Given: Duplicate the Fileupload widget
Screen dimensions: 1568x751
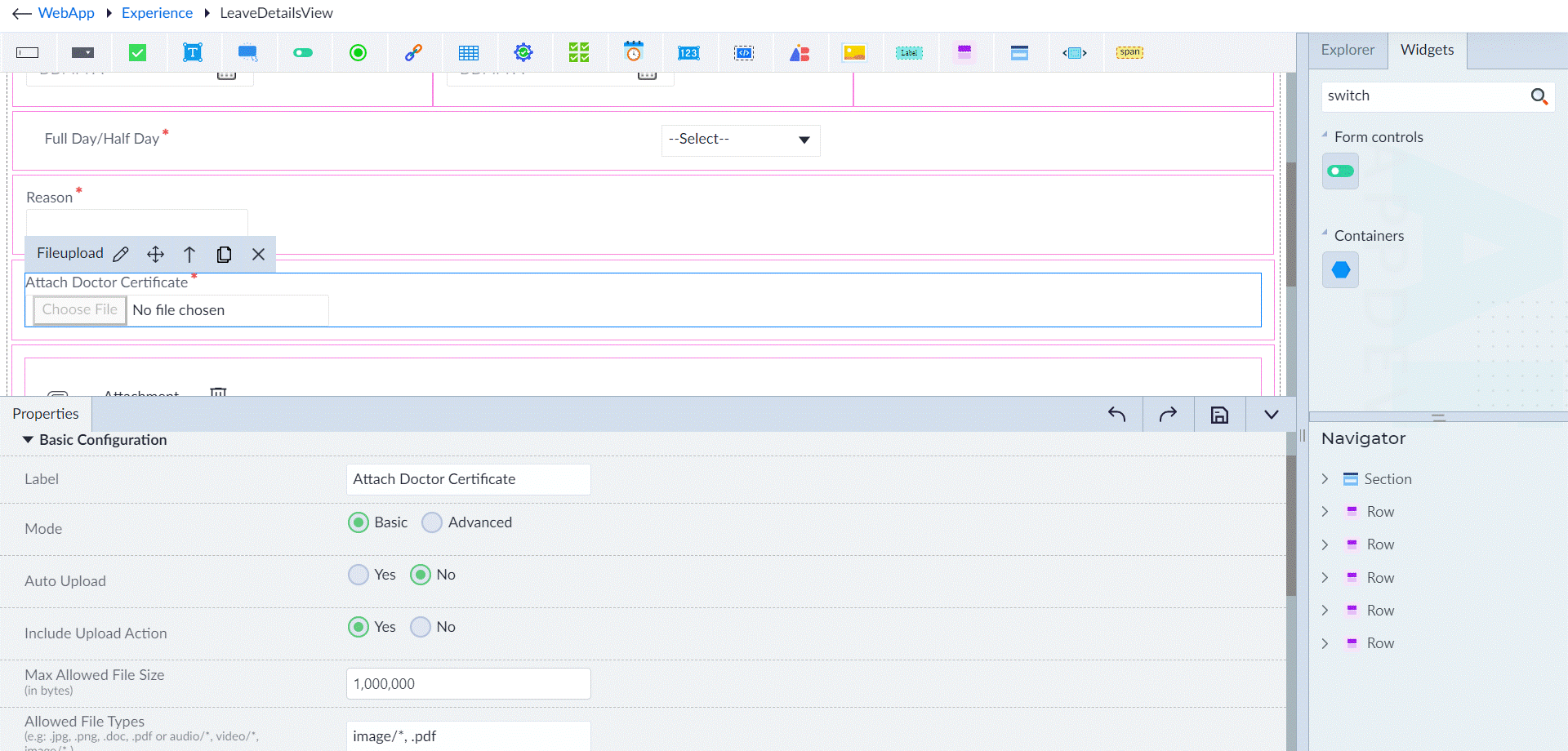Looking at the screenshot, I should 224,254.
